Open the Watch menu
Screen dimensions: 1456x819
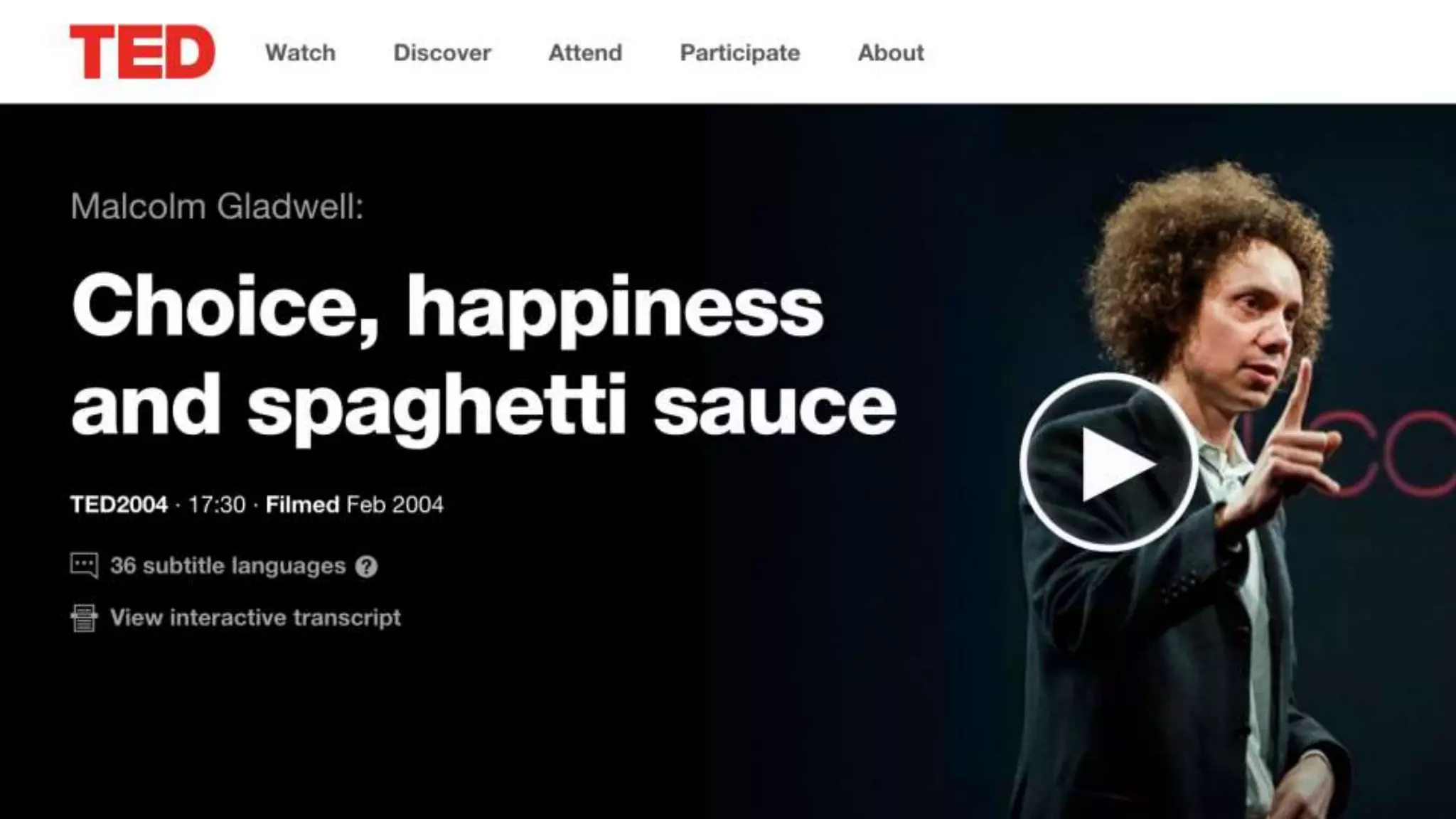pos(300,53)
